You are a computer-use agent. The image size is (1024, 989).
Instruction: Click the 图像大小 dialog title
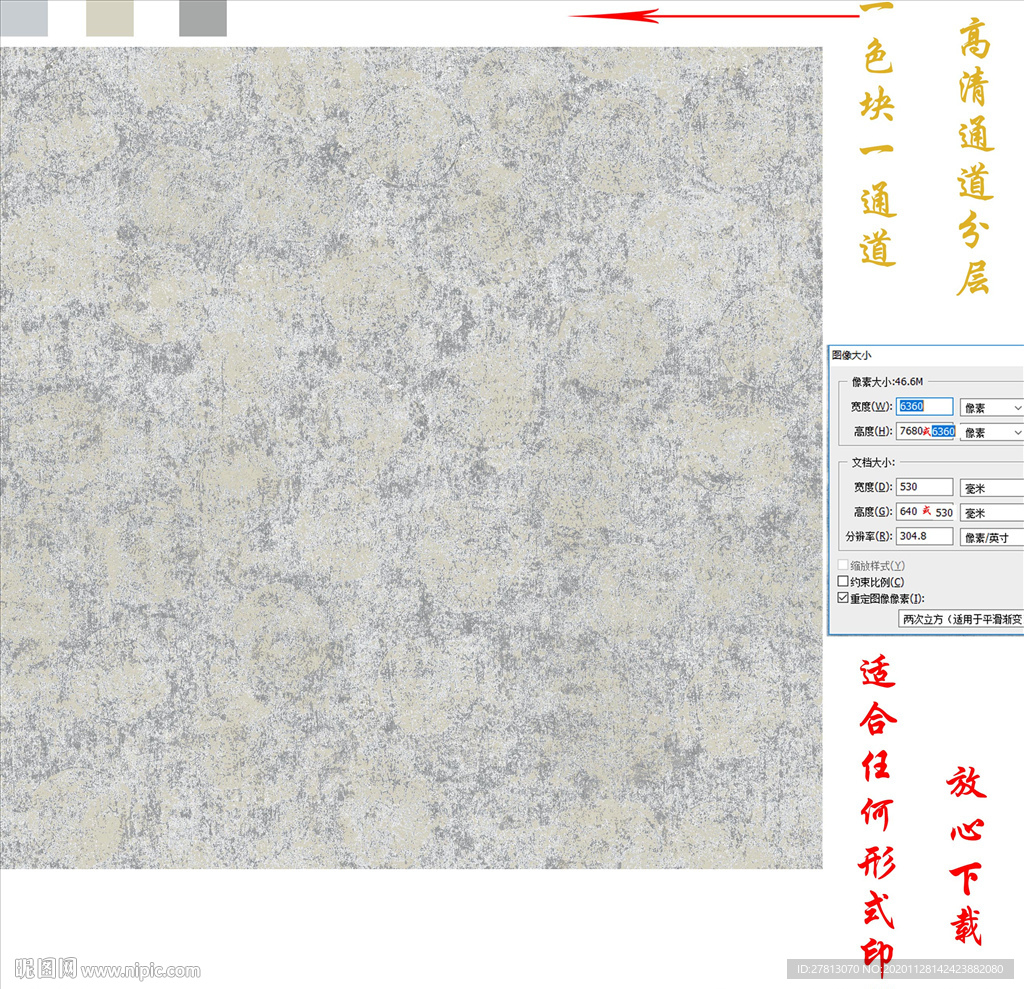(x=852, y=355)
